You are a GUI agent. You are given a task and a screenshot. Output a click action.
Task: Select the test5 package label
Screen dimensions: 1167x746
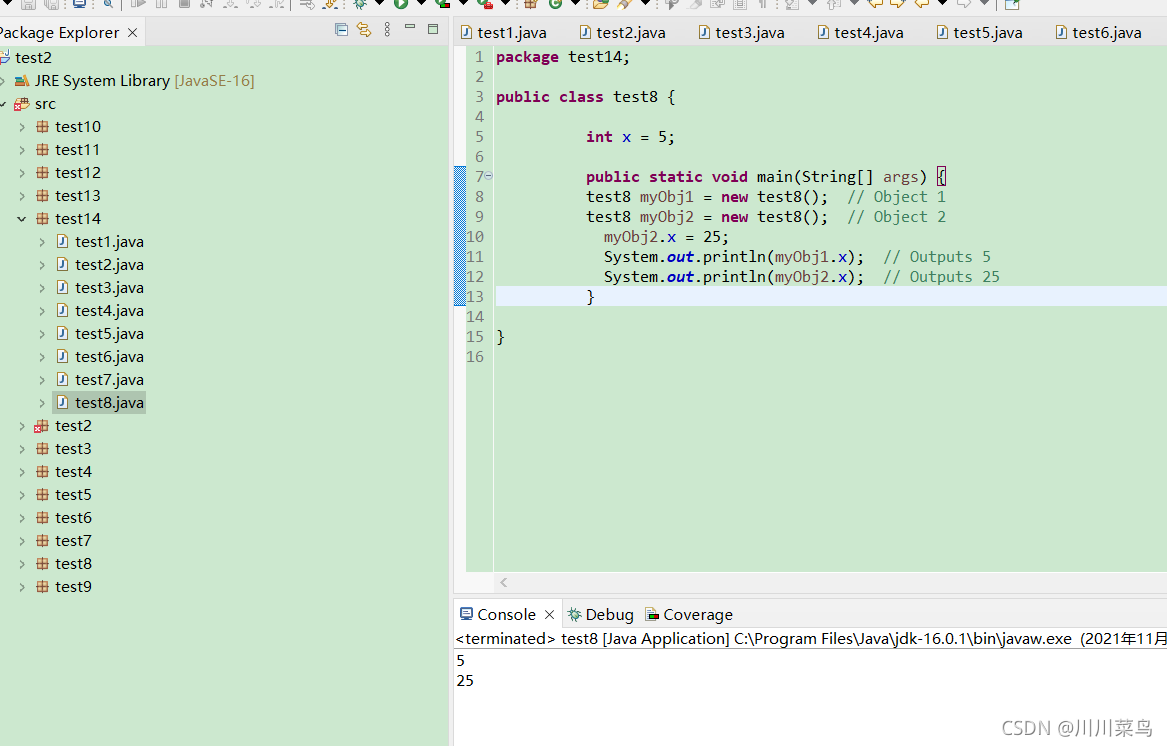pyautogui.click(x=73, y=495)
